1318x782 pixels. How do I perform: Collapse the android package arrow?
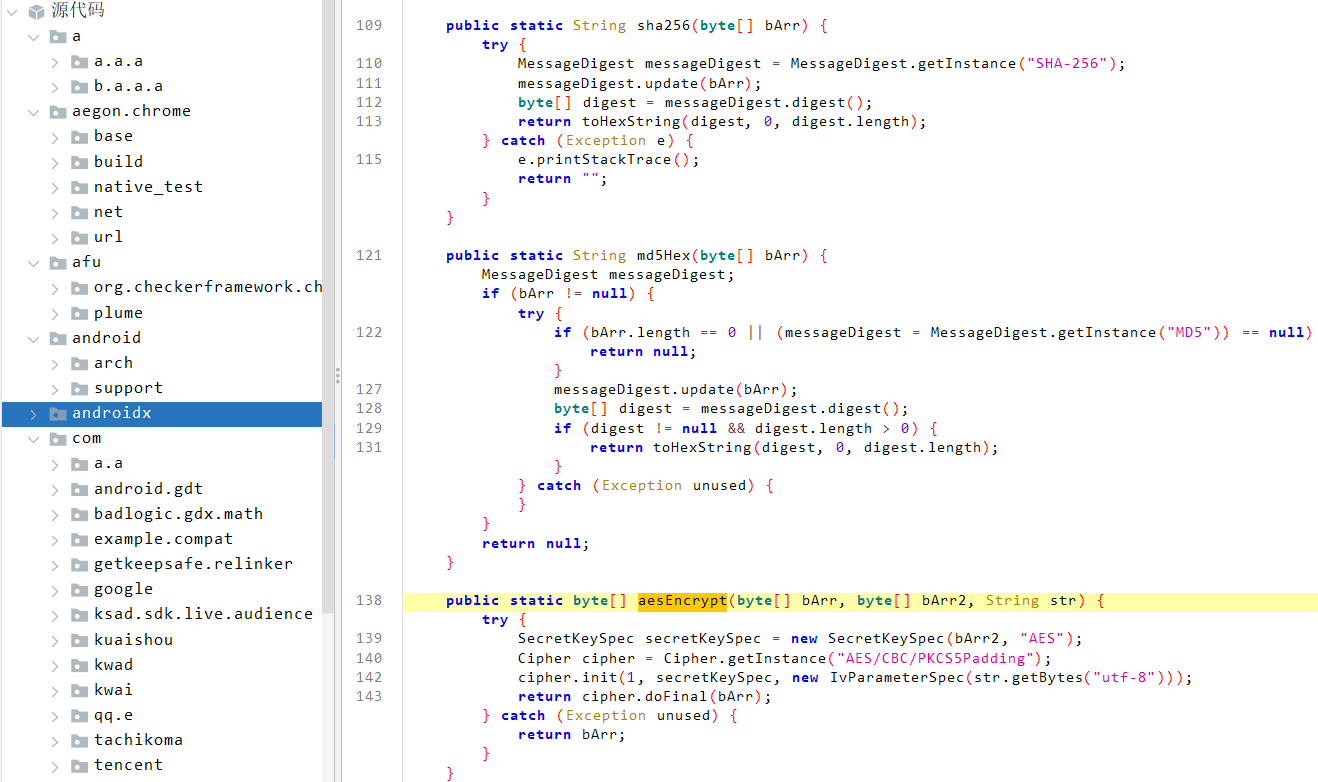pos(33,338)
